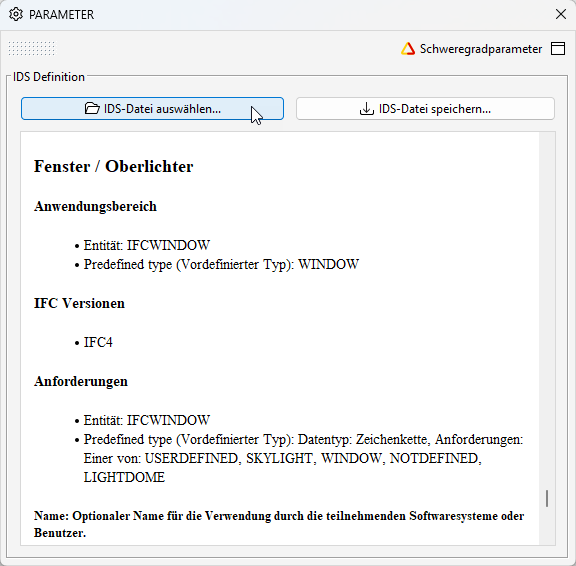Click the Schweregradparameter warning triangle icon
Screen dimensions: 576x566
408,49
